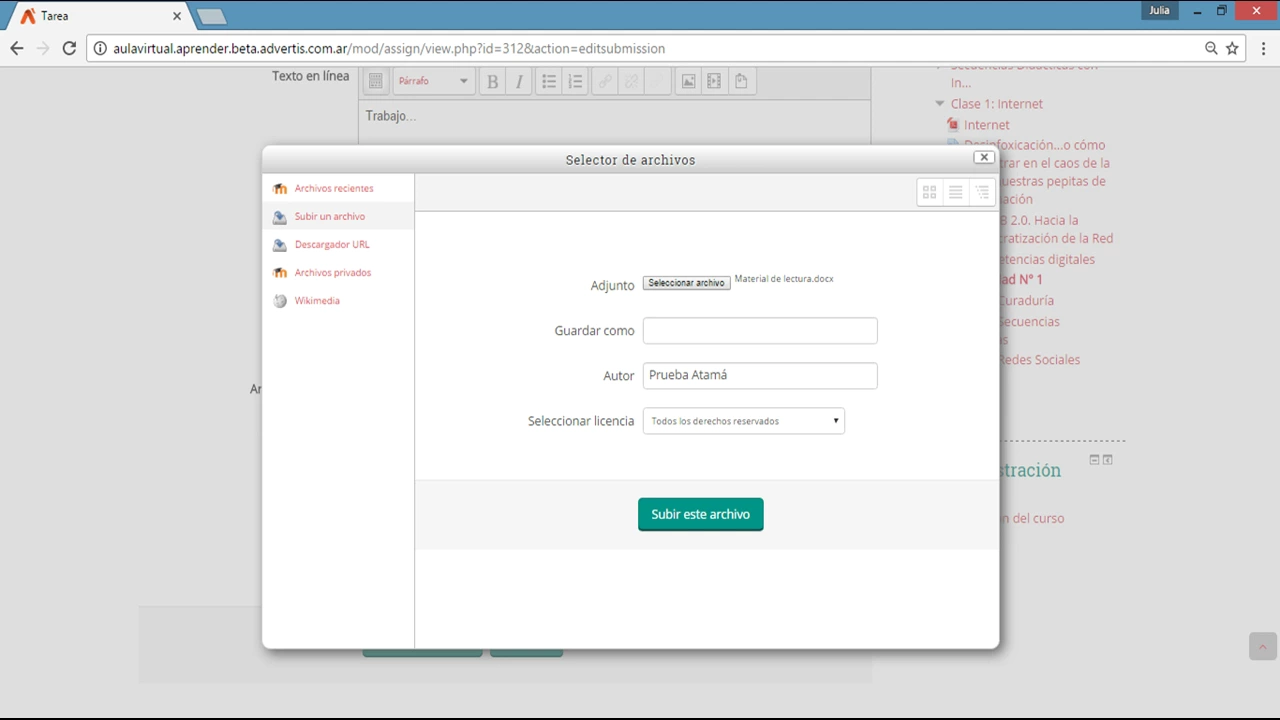
Task: Switch file picker to tree view
Action: click(x=982, y=192)
